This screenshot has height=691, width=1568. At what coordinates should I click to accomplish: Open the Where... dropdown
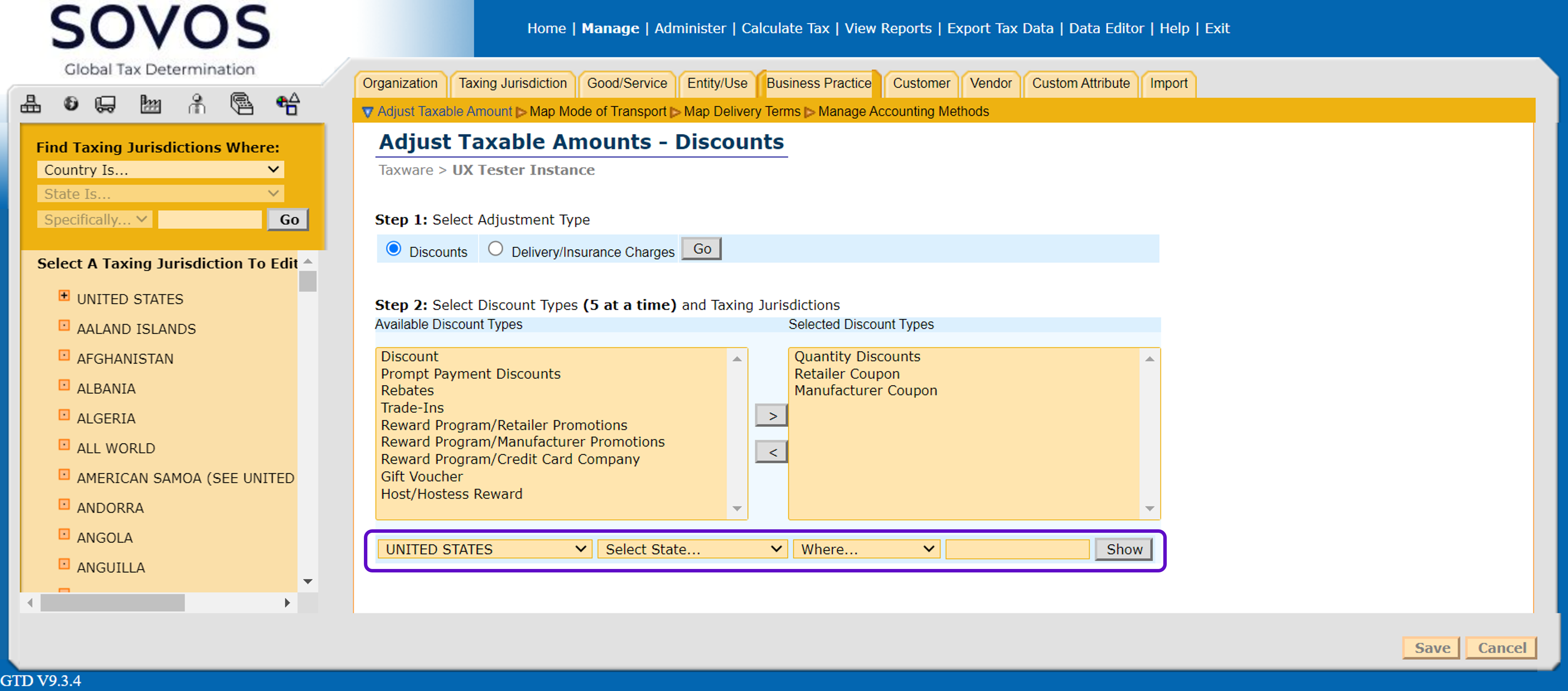(x=866, y=549)
